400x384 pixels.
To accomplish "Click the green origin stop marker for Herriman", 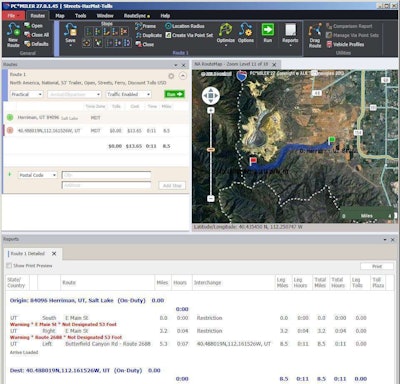I will pos(10,117).
